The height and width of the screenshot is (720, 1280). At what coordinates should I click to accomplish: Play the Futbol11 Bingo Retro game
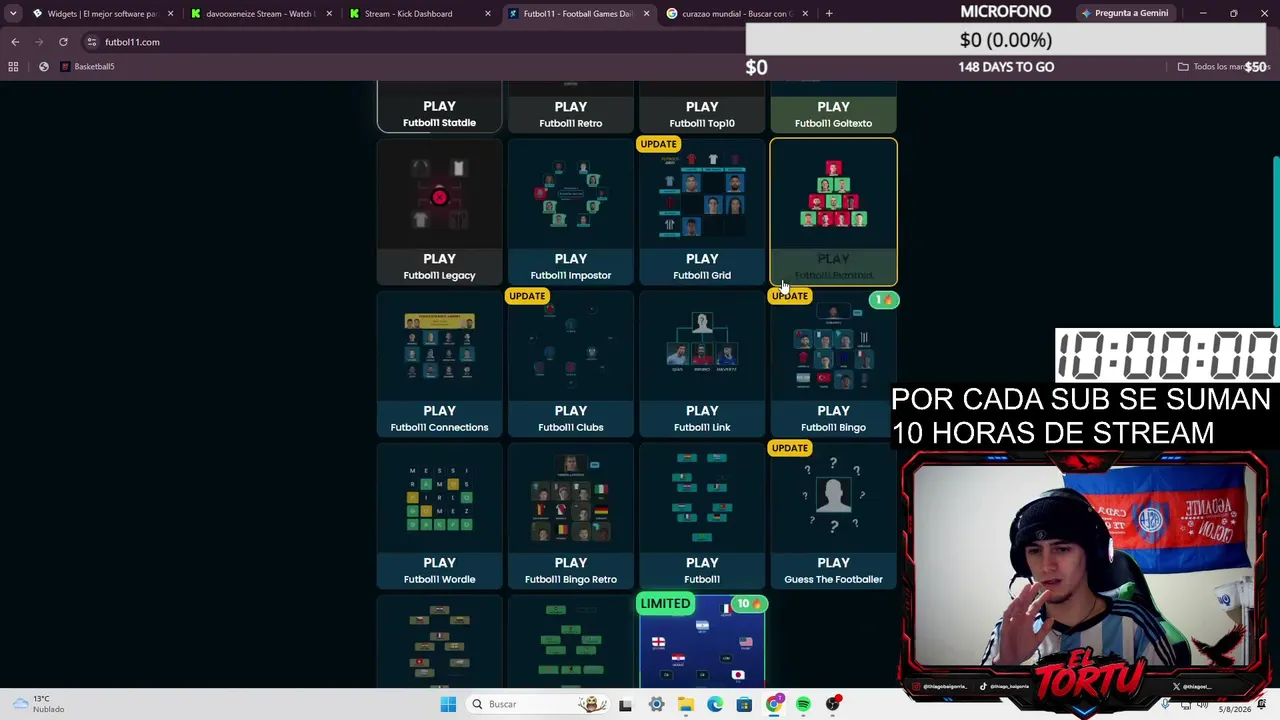pos(570,516)
